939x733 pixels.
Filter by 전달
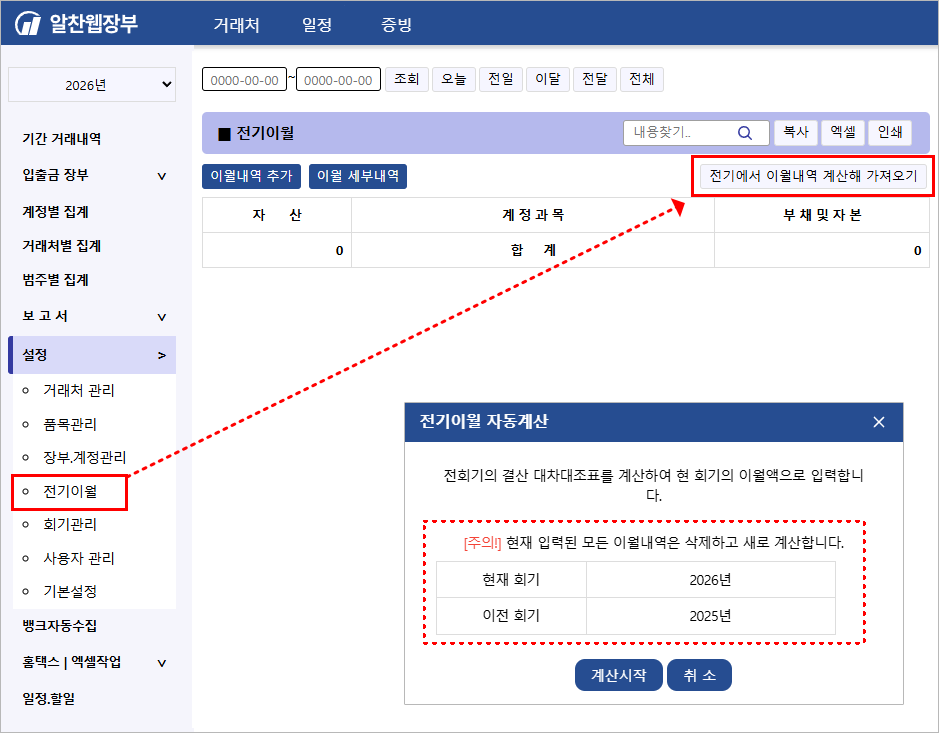point(595,79)
